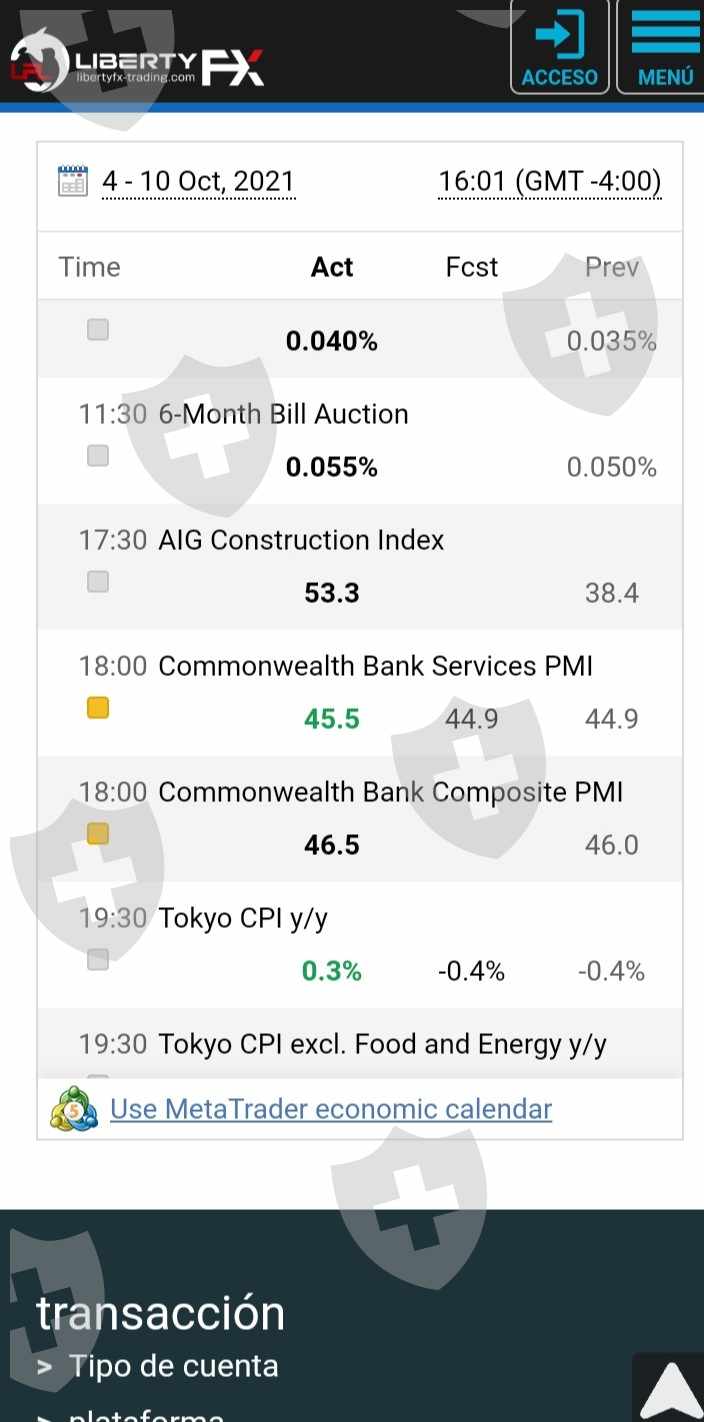Select the Tokyo CPI excl. Food and Energy row
Image resolution: width=704 pixels, height=1422 pixels.
(x=382, y=1044)
